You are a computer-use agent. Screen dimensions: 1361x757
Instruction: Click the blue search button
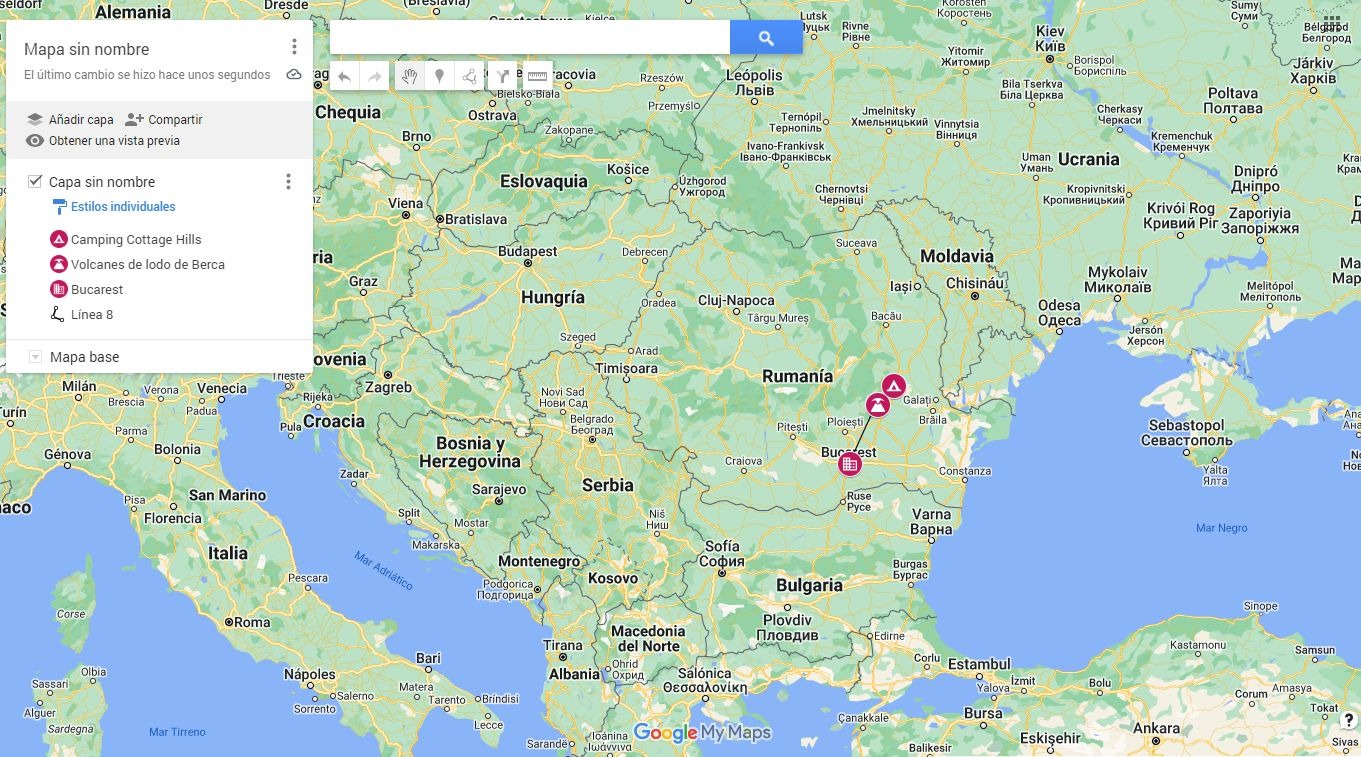pos(766,38)
